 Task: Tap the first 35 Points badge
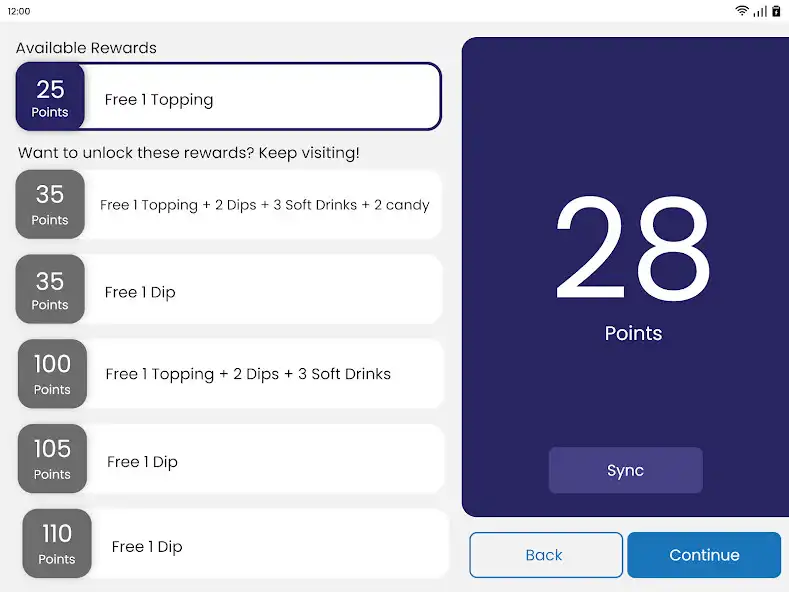click(50, 204)
